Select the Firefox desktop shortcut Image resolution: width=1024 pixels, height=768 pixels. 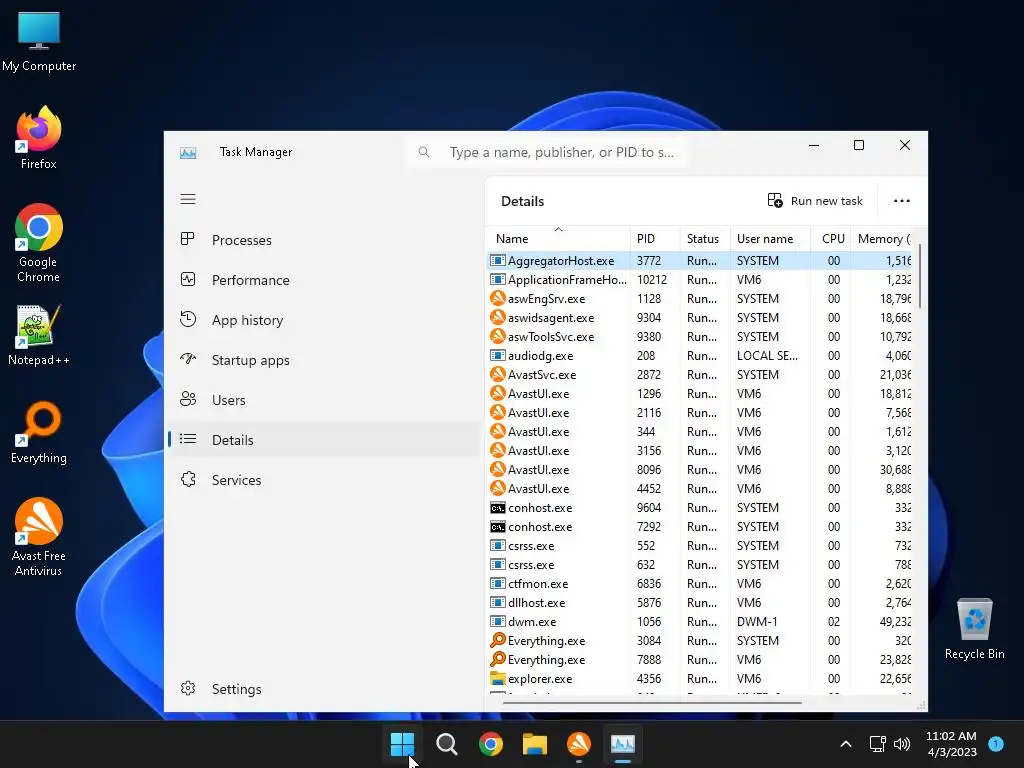pyautogui.click(x=39, y=138)
